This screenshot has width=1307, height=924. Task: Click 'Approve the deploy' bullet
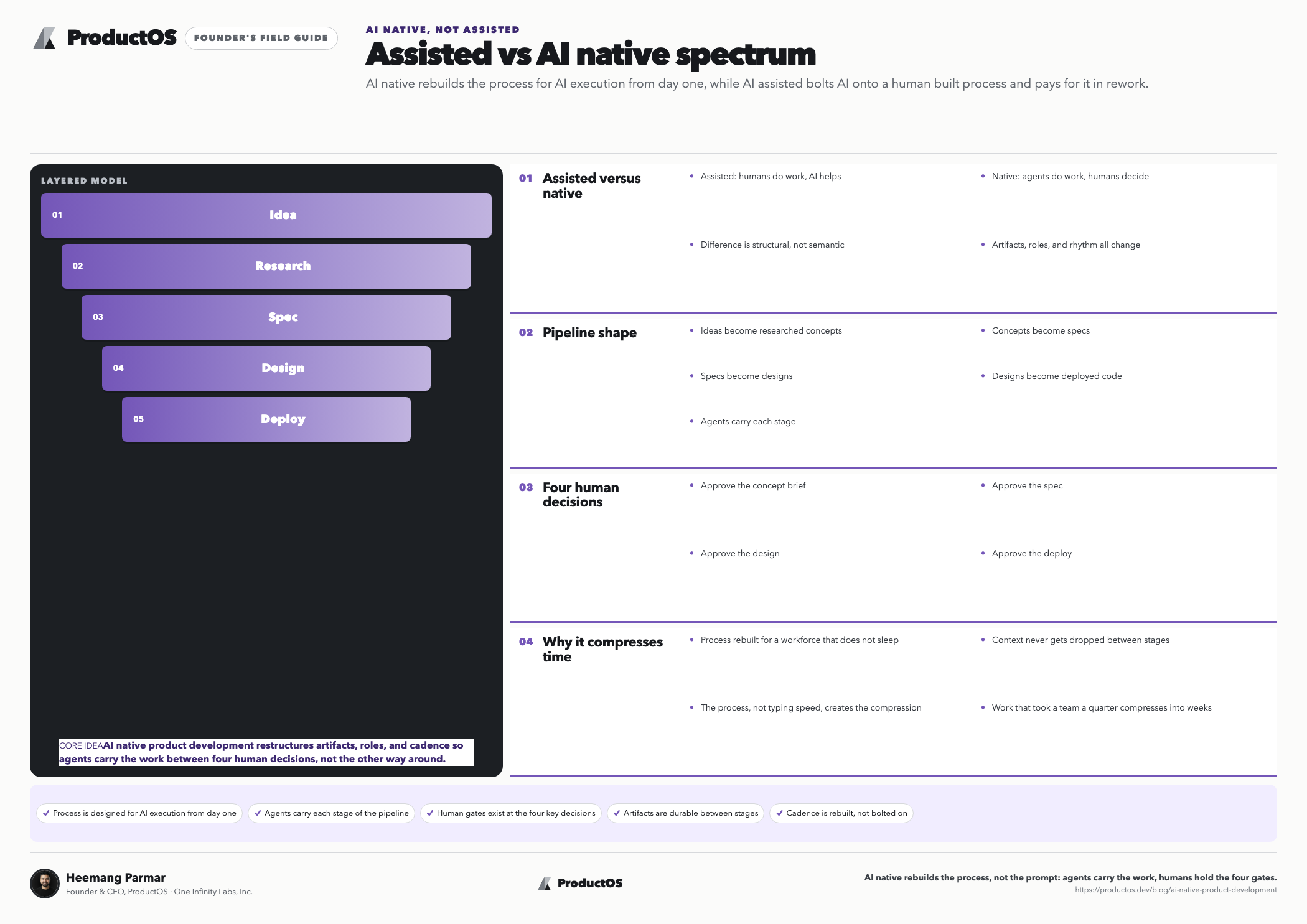pyautogui.click(x=1032, y=554)
